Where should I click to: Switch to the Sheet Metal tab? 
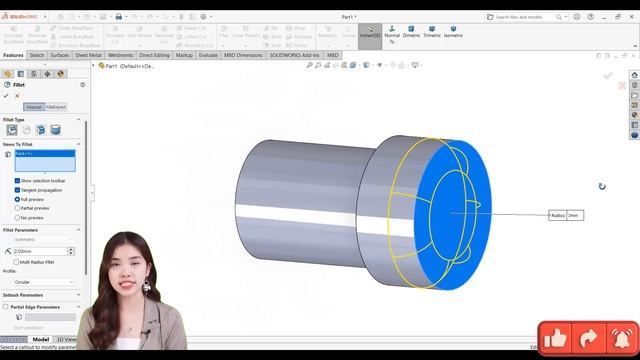point(88,55)
